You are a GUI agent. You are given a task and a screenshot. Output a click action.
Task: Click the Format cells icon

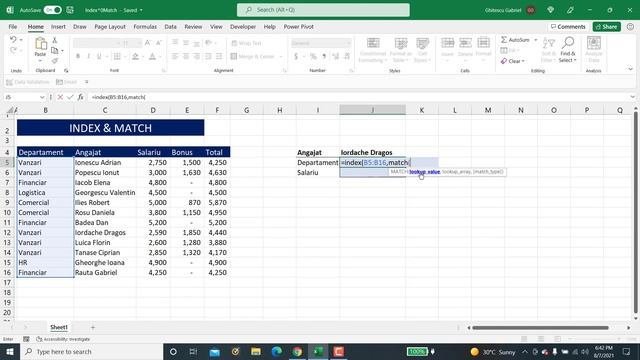click(483, 43)
